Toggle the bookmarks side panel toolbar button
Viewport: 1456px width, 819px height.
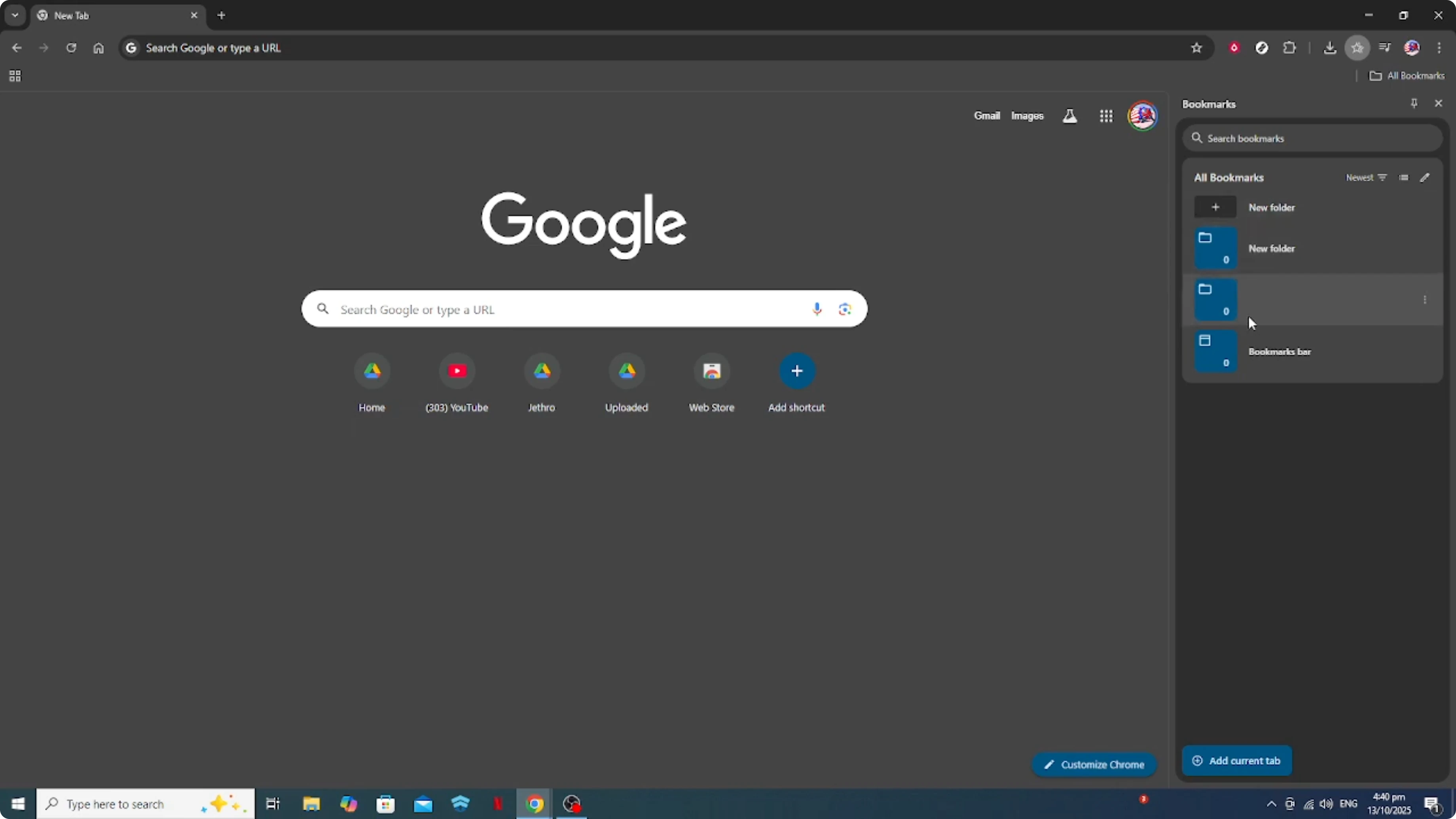click(1357, 48)
